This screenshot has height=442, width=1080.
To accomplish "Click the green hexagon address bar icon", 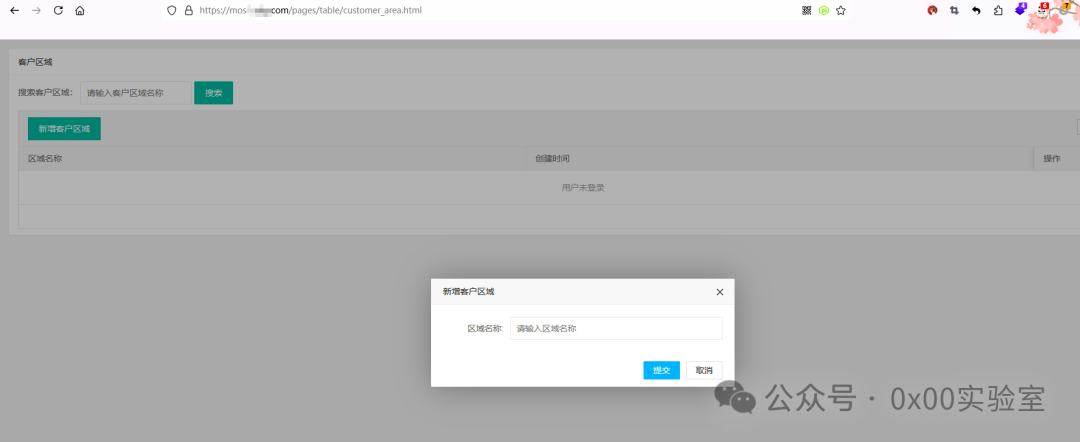I will [824, 10].
